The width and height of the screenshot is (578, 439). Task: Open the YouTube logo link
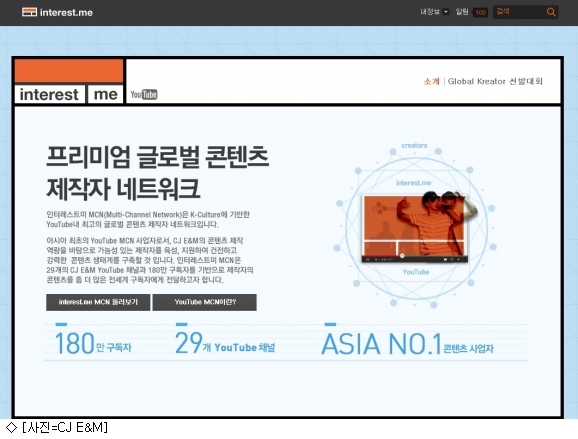pyautogui.click(x=144, y=95)
